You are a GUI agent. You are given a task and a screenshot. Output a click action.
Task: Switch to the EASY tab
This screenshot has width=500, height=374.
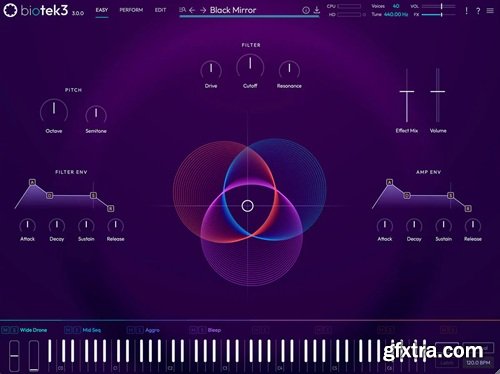point(102,10)
